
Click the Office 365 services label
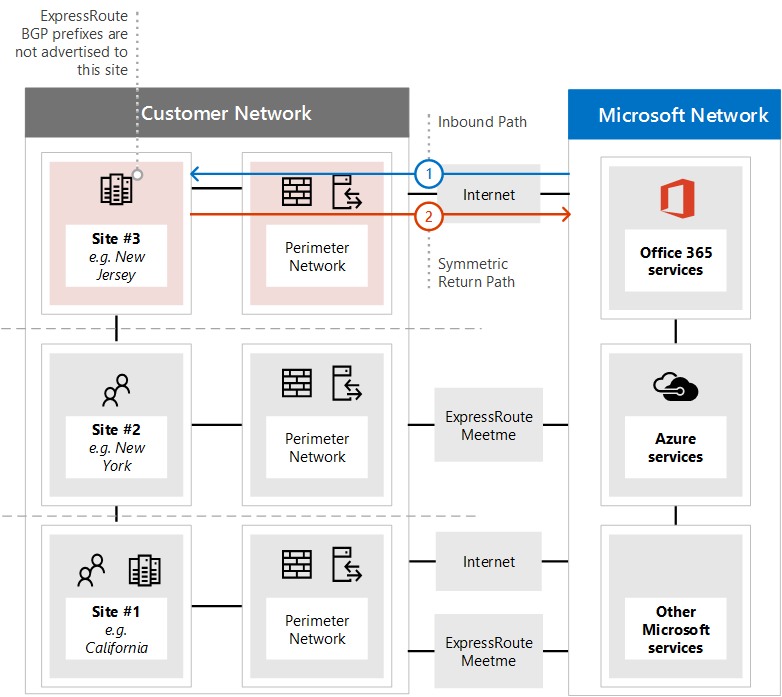(676, 261)
